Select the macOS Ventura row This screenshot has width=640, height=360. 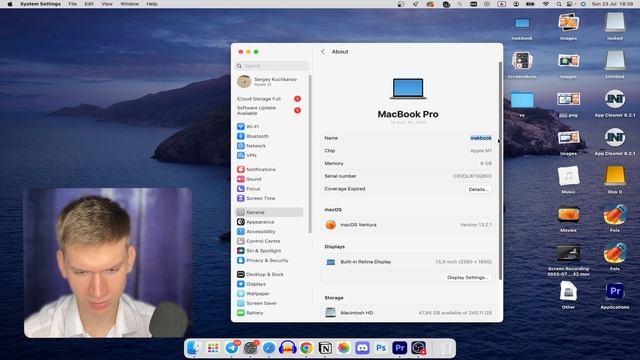click(x=408, y=225)
